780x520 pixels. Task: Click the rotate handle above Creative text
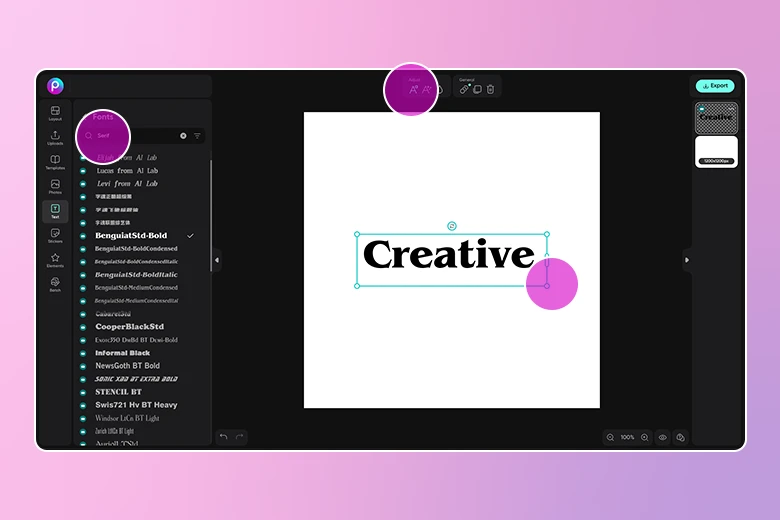click(452, 226)
